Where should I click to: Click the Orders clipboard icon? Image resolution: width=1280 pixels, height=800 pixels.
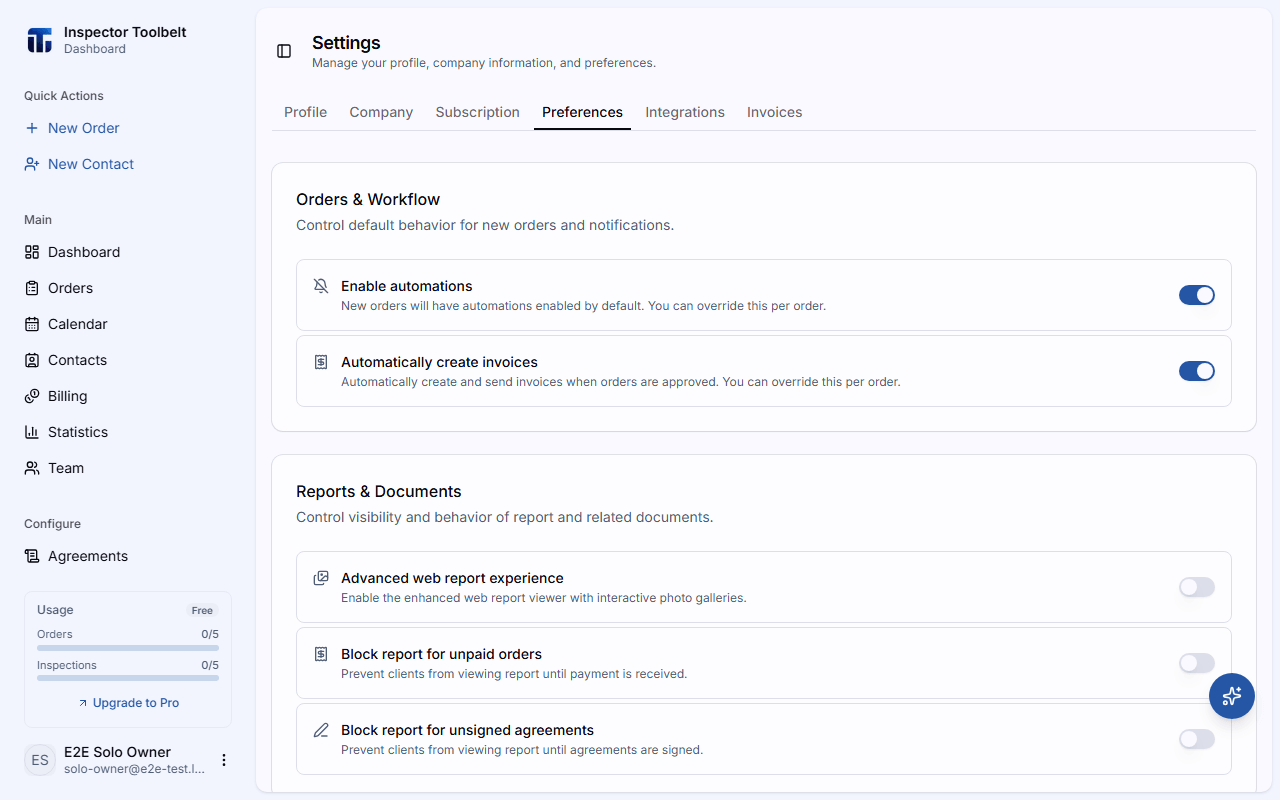pos(32,288)
